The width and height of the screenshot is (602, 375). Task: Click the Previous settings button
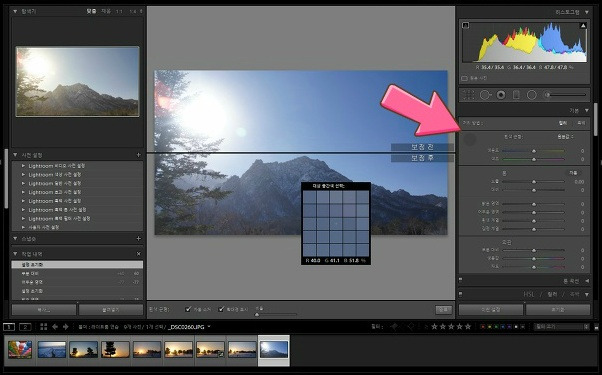pos(491,309)
